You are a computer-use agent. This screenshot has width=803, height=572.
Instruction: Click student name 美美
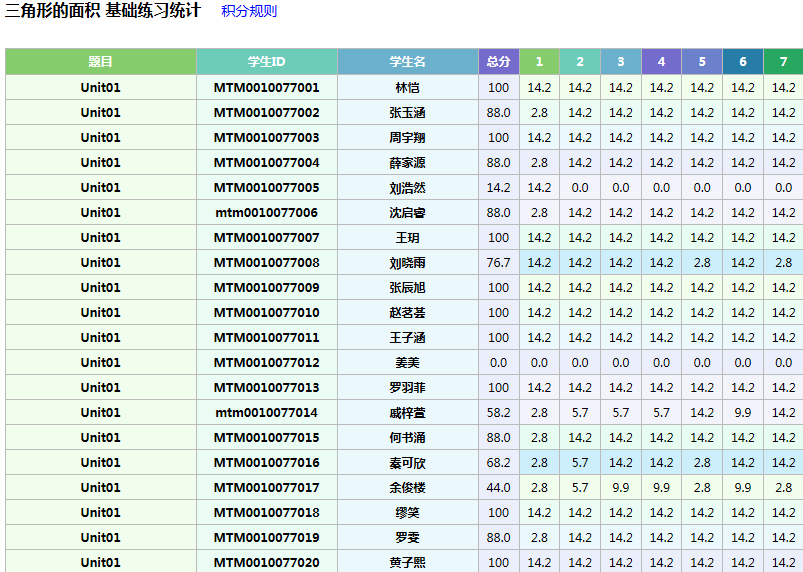click(408, 363)
